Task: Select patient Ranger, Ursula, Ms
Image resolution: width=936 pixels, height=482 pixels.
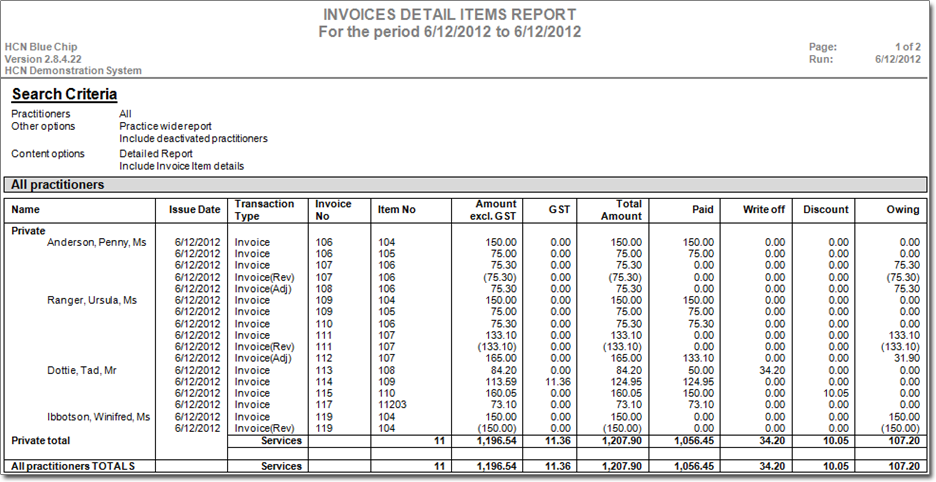Action: pos(92,300)
